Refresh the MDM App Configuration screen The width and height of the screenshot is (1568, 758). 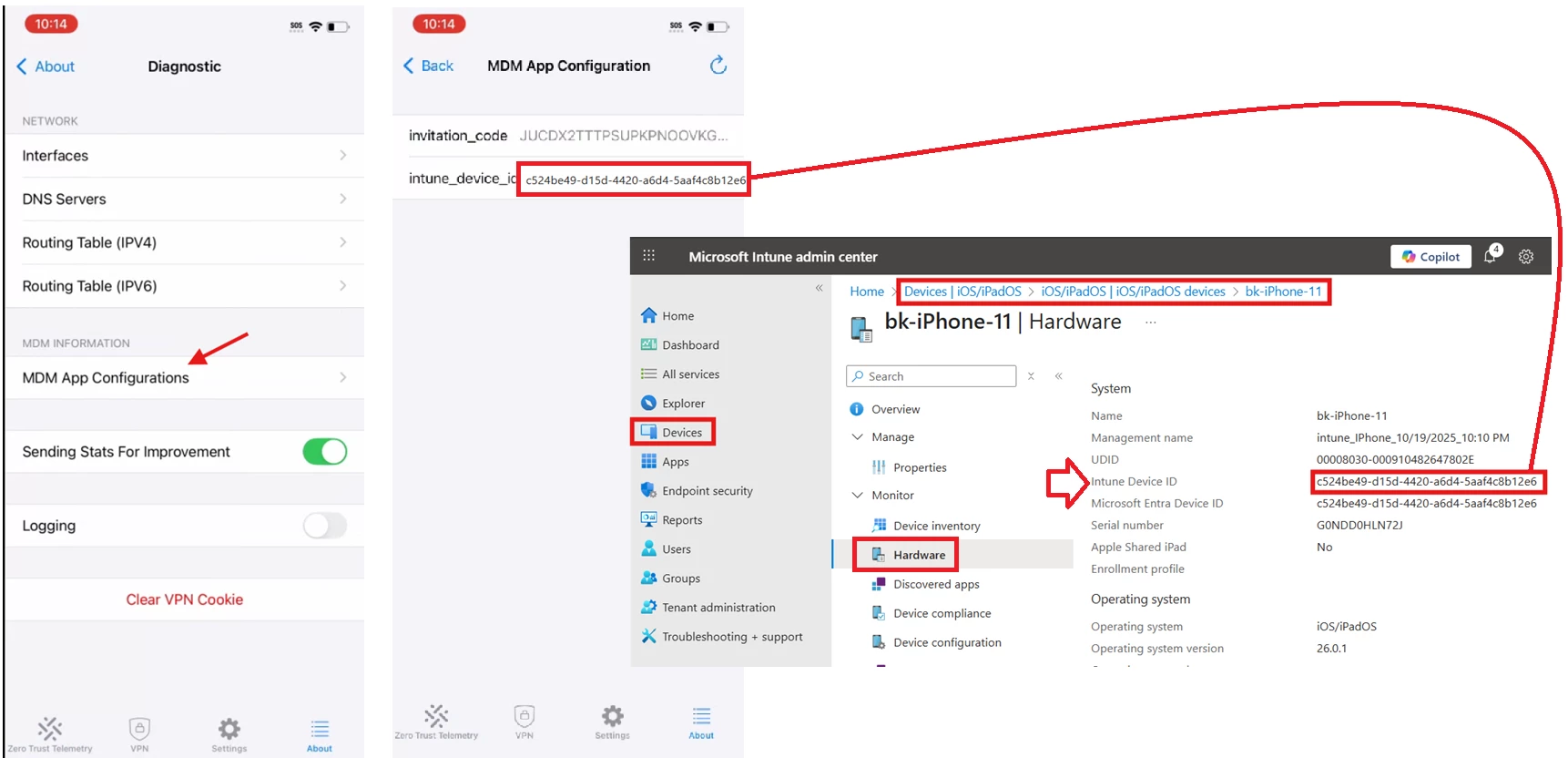coord(718,65)
